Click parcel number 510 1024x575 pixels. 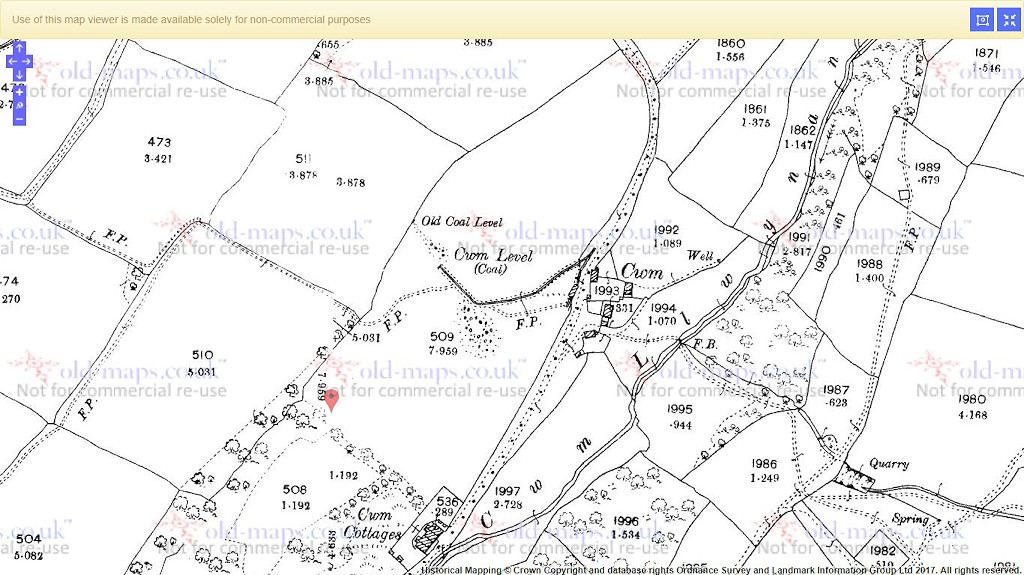pyautogui.click(x=202, y=355)
